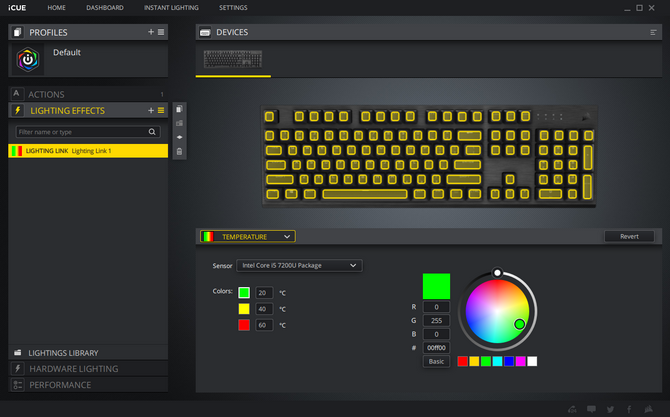
Task: Click the B color value field
Action: click(436, 334)
